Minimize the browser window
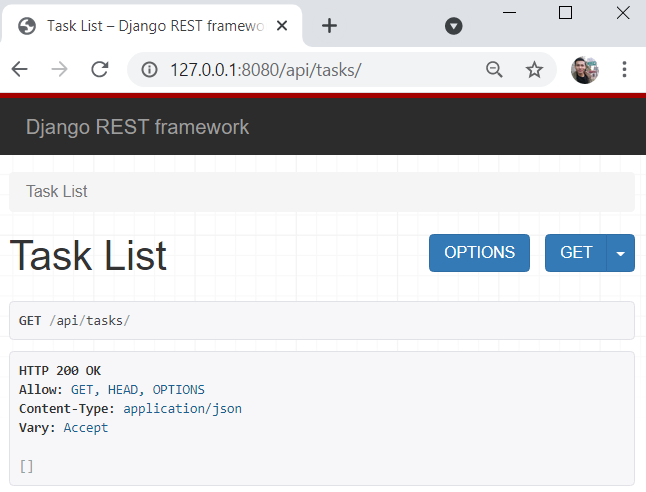 510,13
